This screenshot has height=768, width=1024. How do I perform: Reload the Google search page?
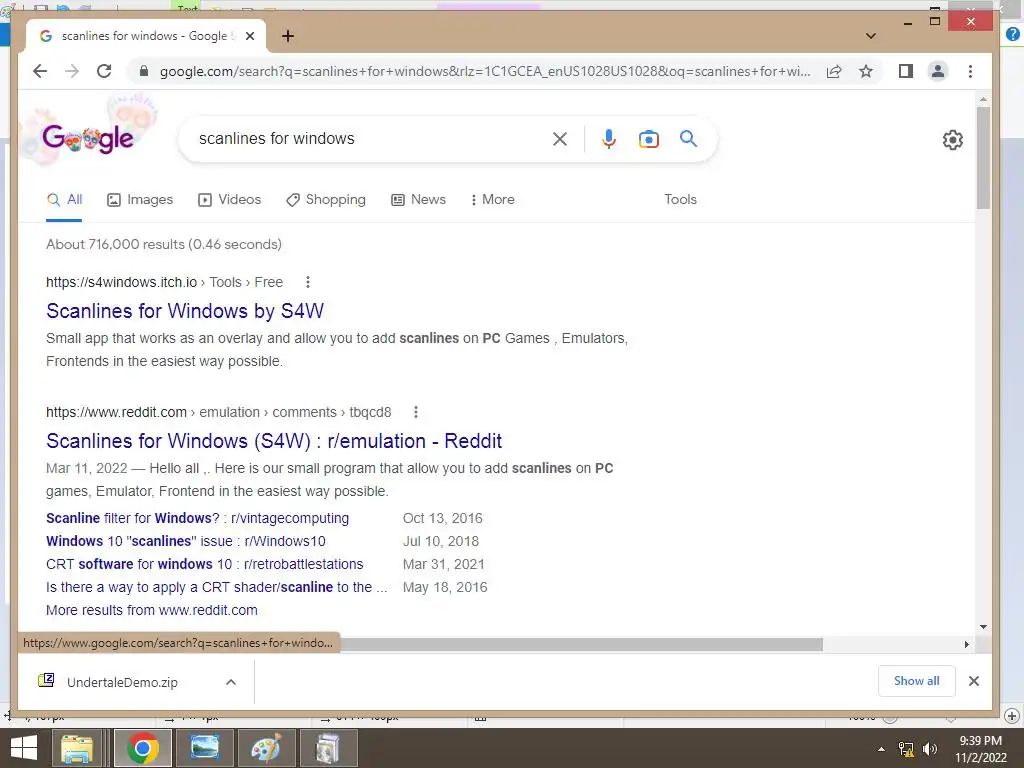[104, 71]
